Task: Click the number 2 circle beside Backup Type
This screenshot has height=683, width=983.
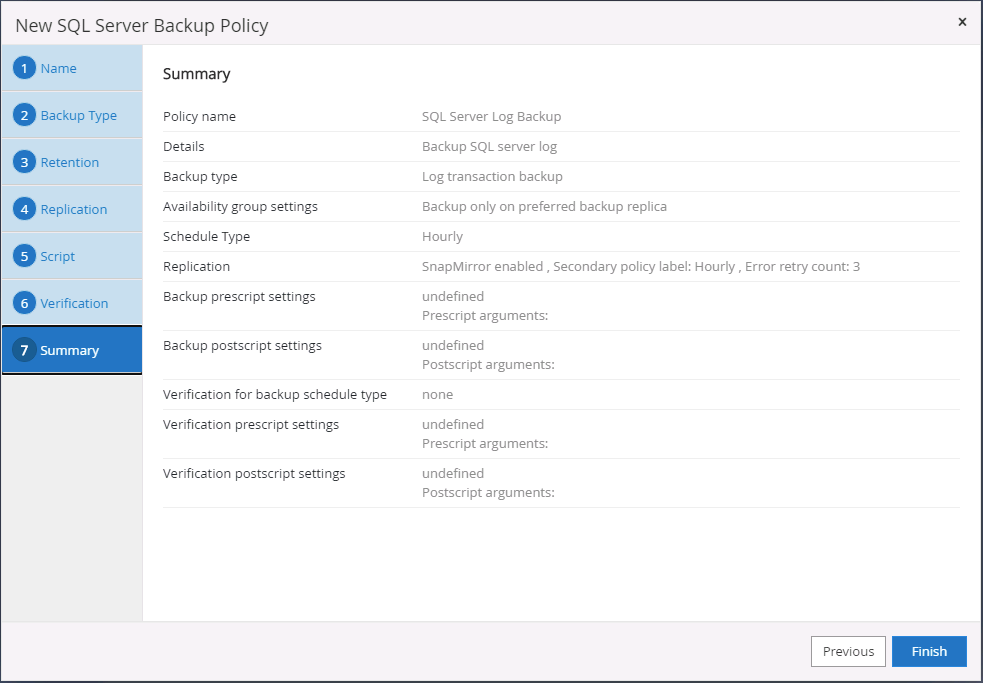Action: [x=25, y=115]
